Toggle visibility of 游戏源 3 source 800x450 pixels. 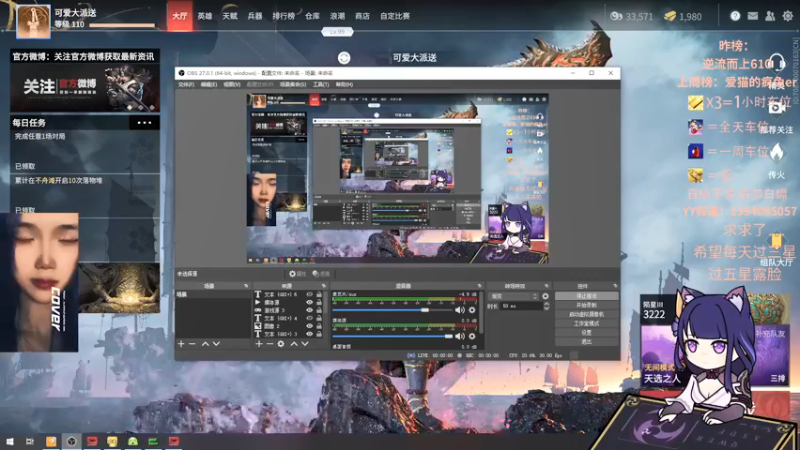309,310
